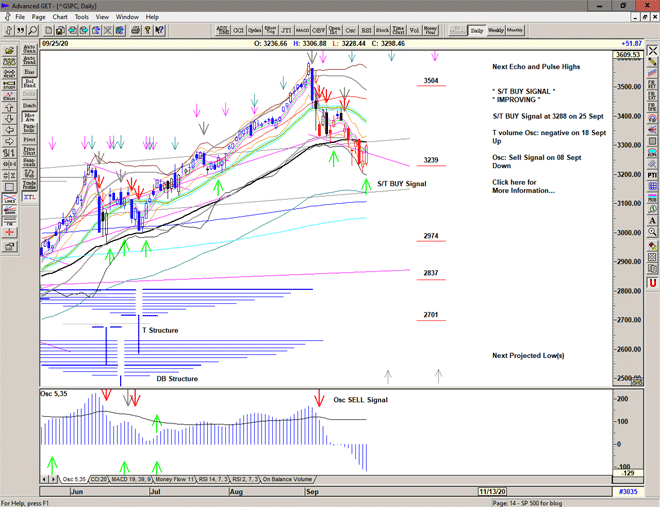Click the right arrow button in left panel

(9, 142)
